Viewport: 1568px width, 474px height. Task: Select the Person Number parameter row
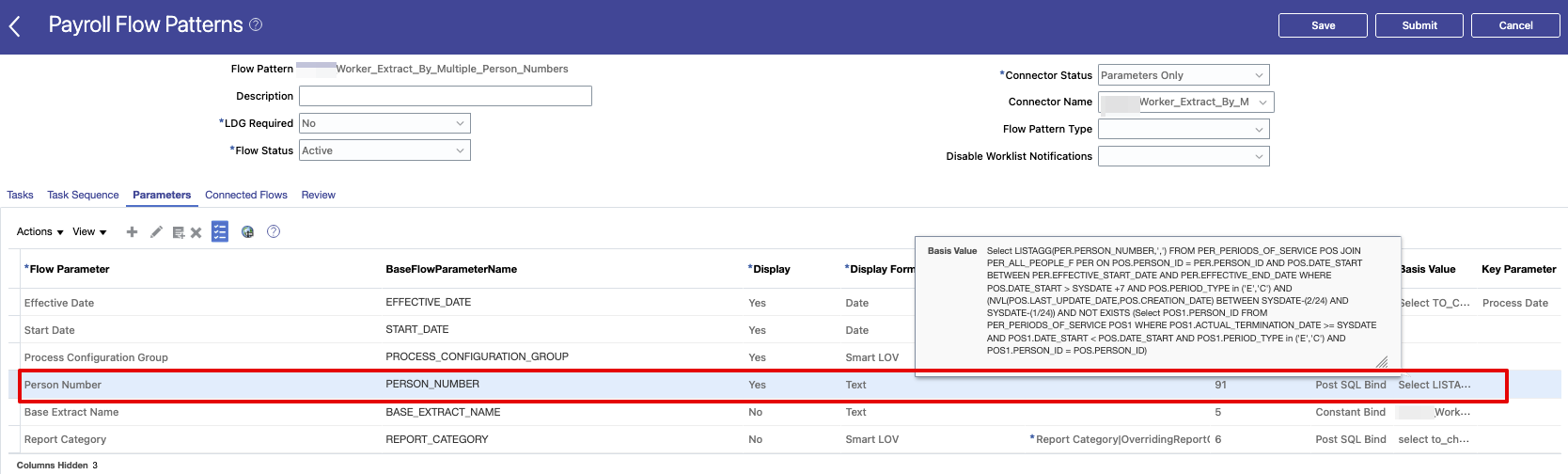[x=785, y=385]
